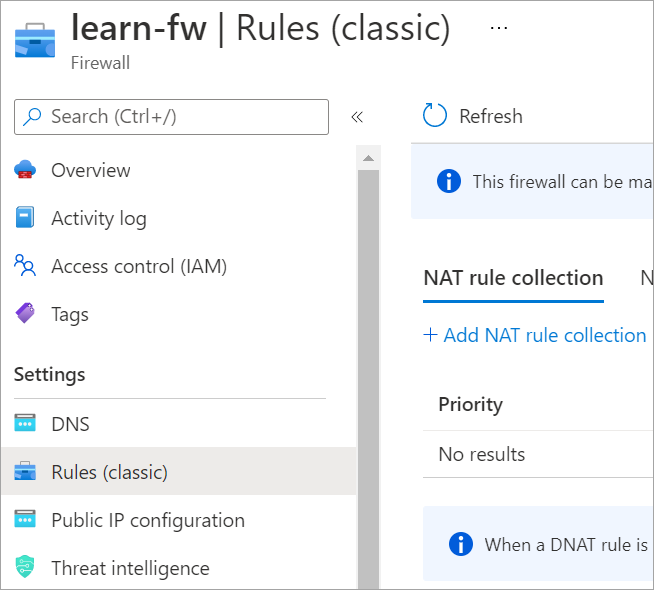Click the Refresh circular arrow icon

pos(435,115)
